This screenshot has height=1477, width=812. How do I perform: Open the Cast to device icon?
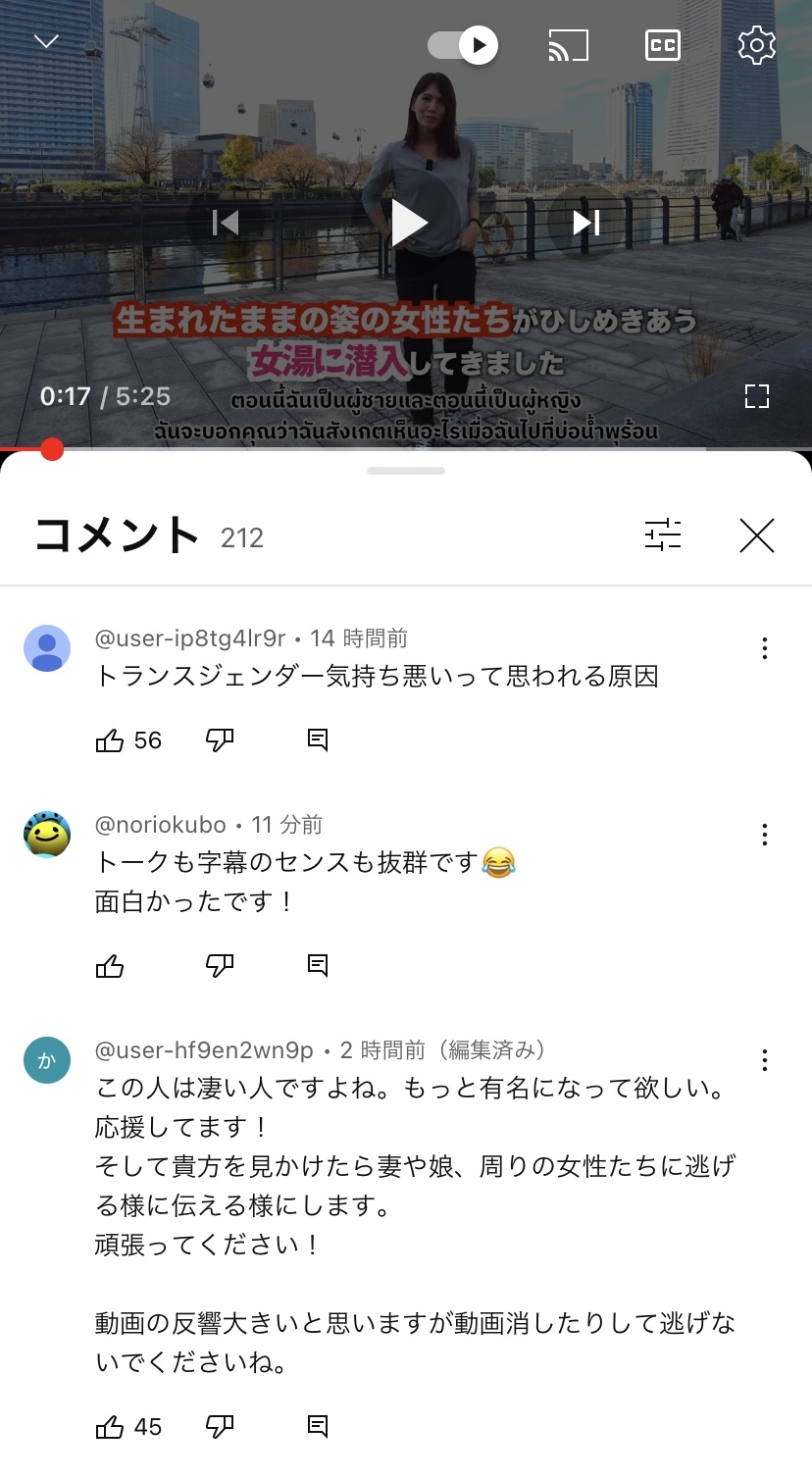(x=568, y=45)
